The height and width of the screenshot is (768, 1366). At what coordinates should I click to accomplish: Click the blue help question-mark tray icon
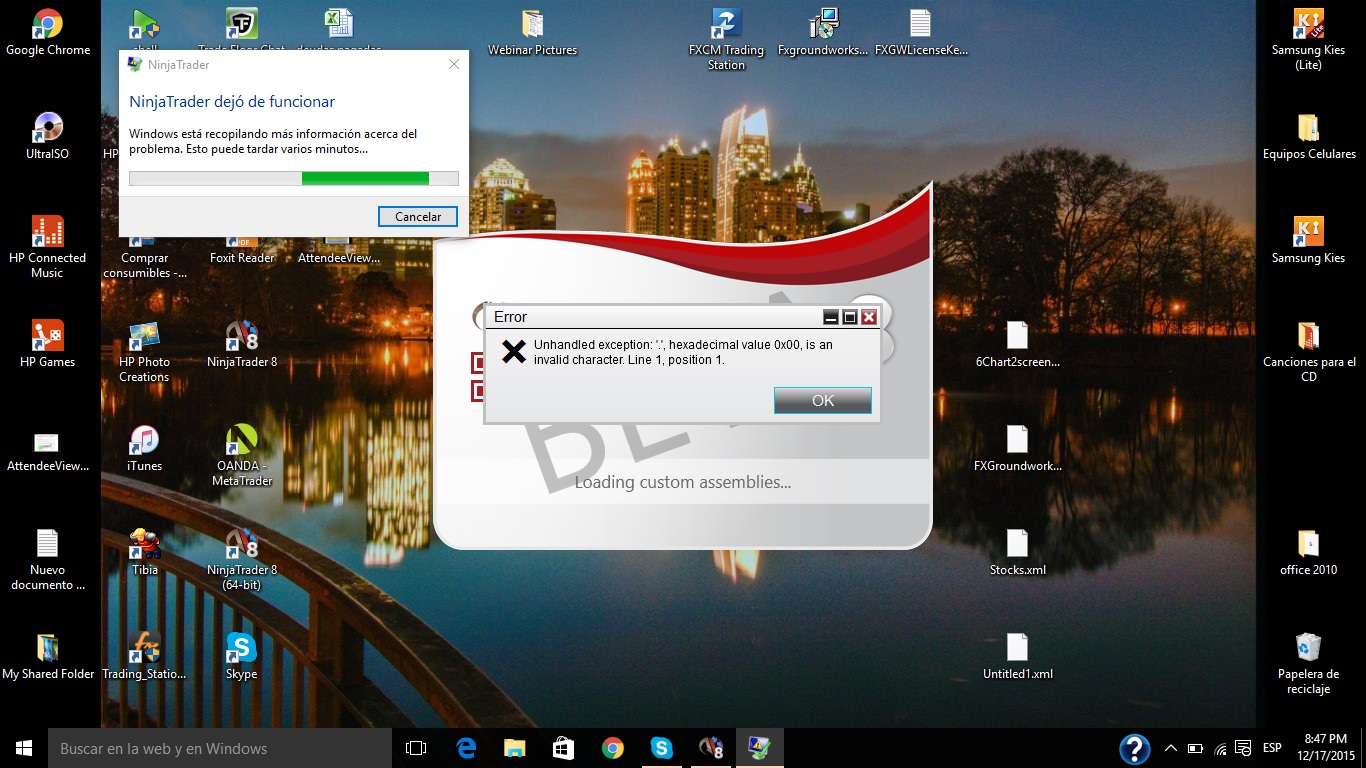coord(1134,748)
